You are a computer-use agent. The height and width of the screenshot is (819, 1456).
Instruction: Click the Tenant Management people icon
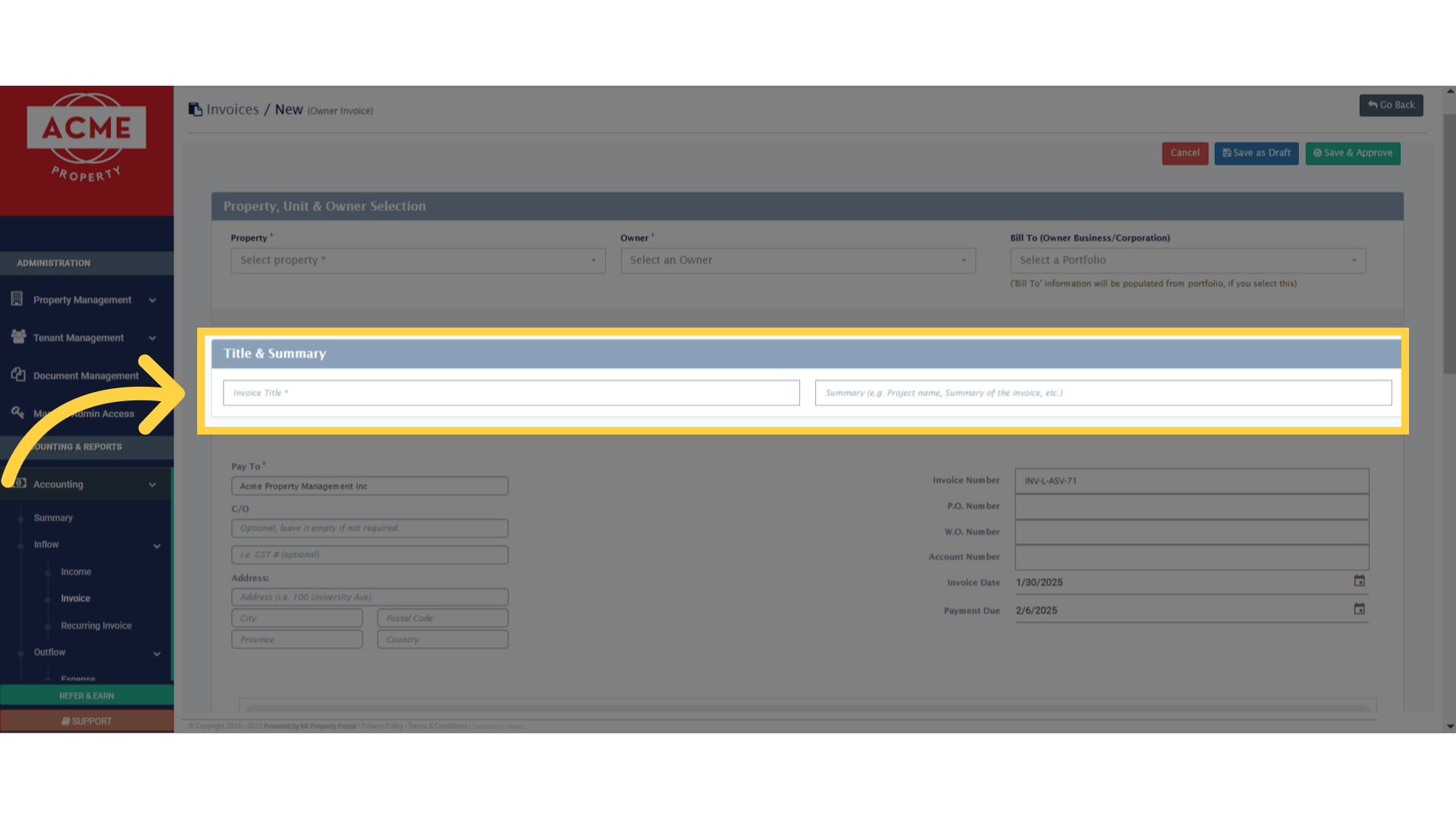pos(17,337)
